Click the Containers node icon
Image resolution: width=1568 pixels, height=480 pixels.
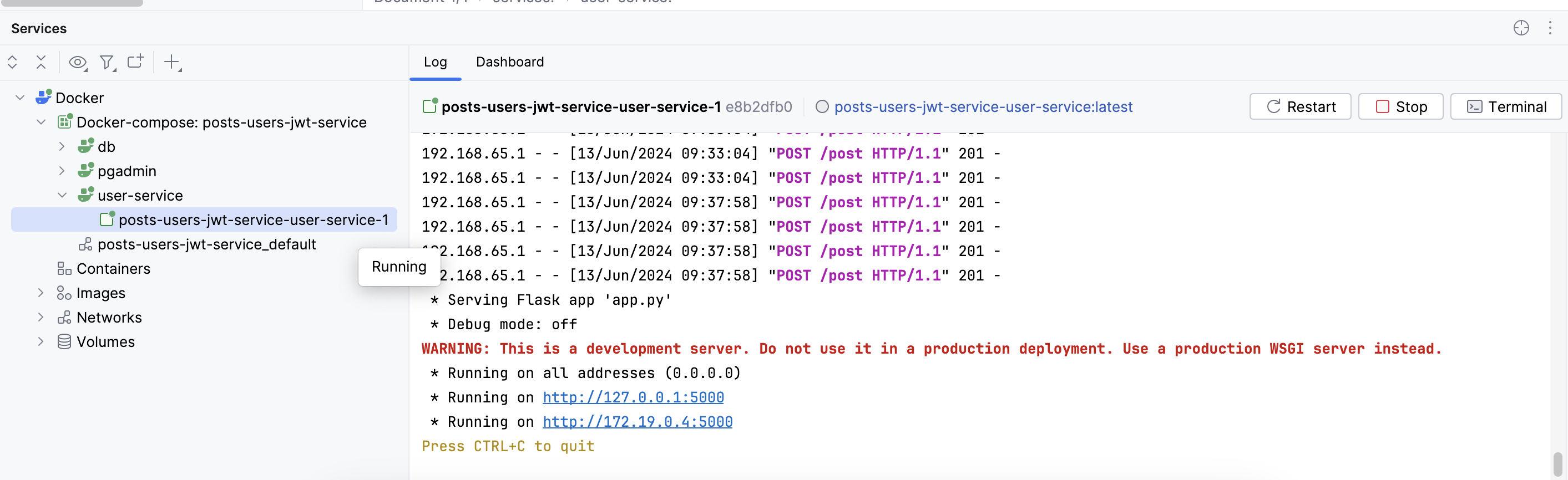click(x=64, y=268)
